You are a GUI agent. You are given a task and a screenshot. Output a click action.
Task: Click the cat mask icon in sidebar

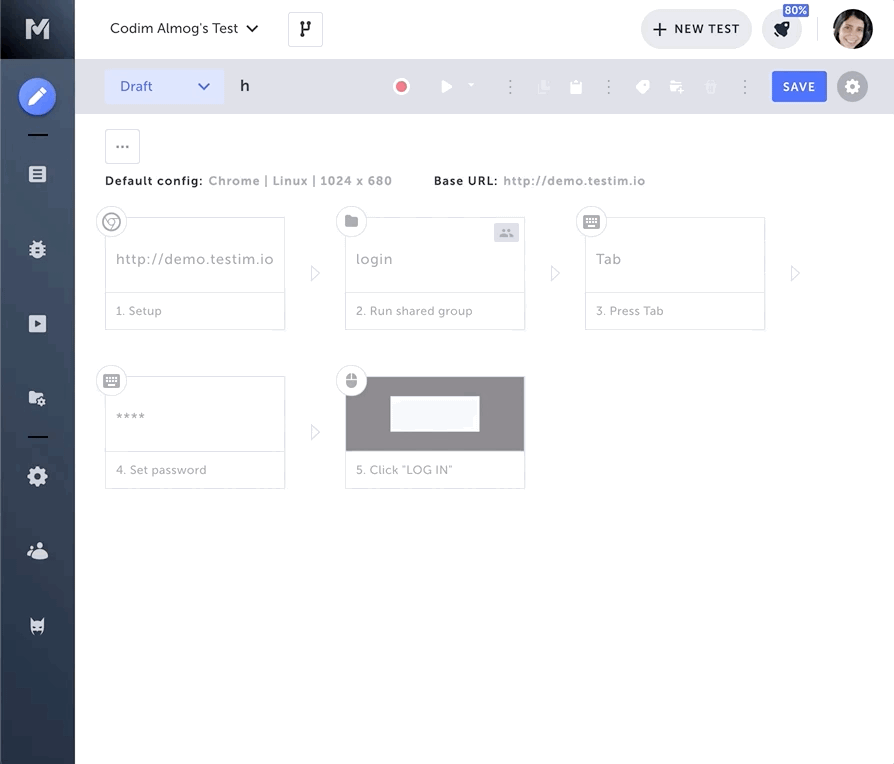click(x=37, y=626)
